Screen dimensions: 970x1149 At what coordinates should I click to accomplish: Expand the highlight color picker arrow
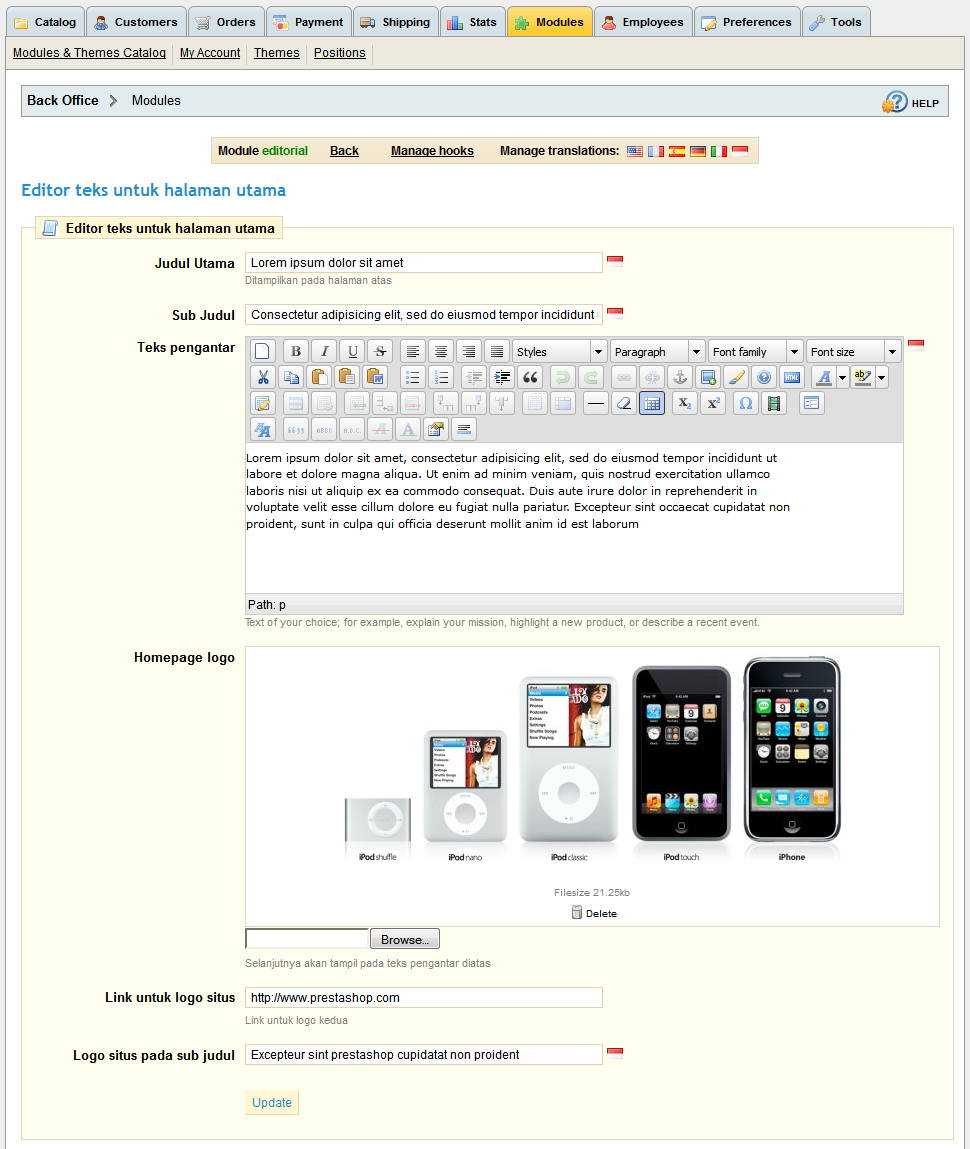point(881,377)
